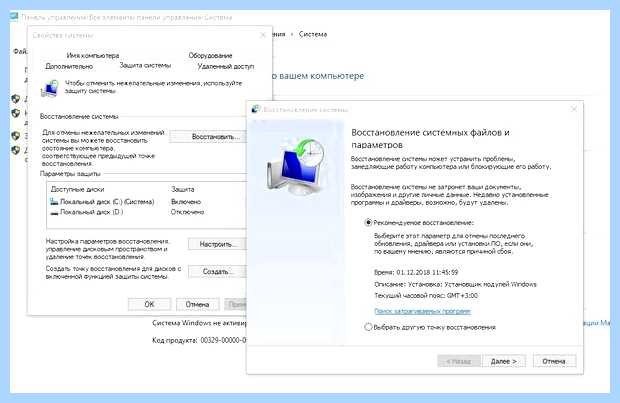Close the System Restore wizard window
Screen dimensions: 620x403
pos(574,109)
